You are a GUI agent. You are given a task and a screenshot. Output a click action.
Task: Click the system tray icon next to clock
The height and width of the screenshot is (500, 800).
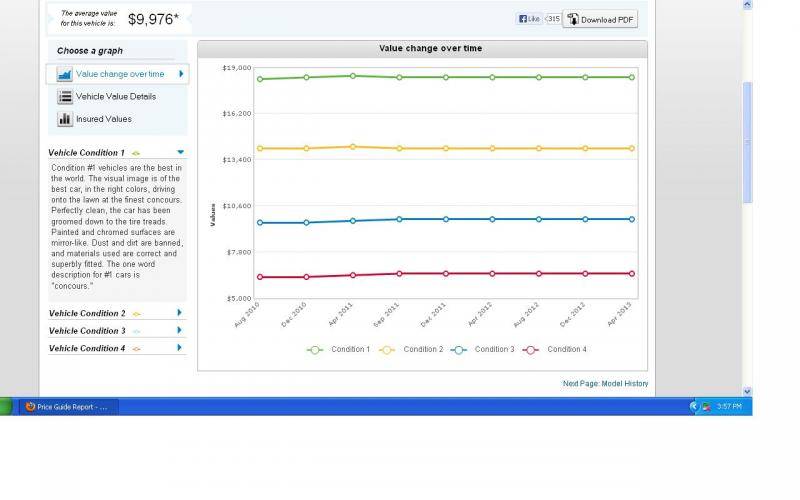point(706,407)
